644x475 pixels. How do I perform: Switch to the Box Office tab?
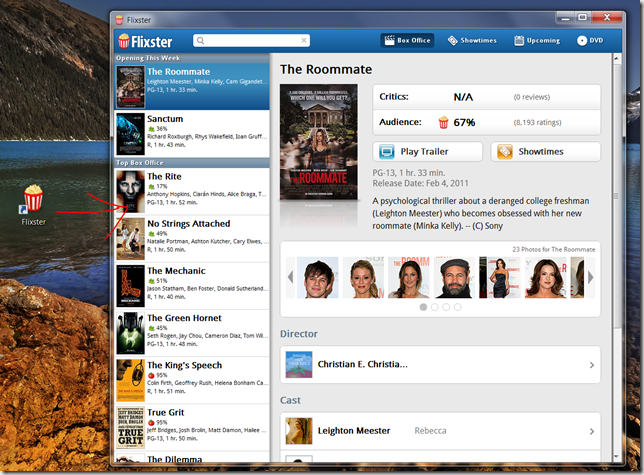coord(407,40)
